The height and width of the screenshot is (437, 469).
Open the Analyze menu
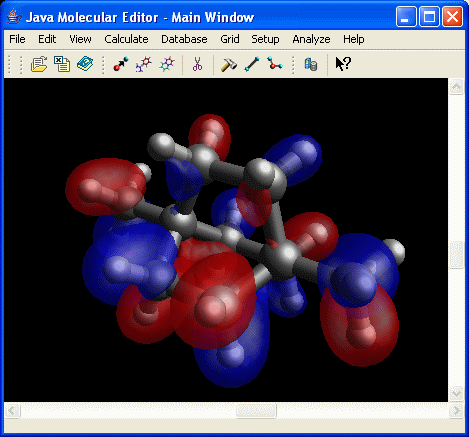pyautogui.click(x=311, y=39)
